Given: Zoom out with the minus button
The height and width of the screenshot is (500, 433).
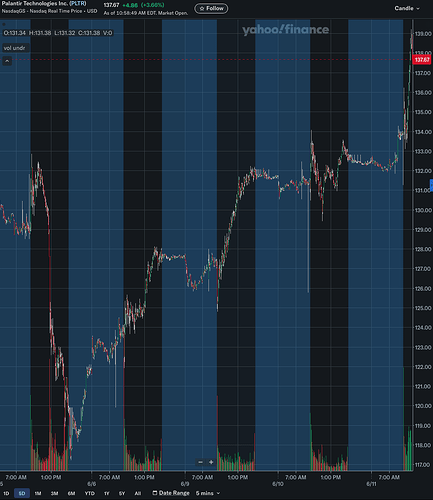Looking at the screenshot, I should tap(200, 462).
